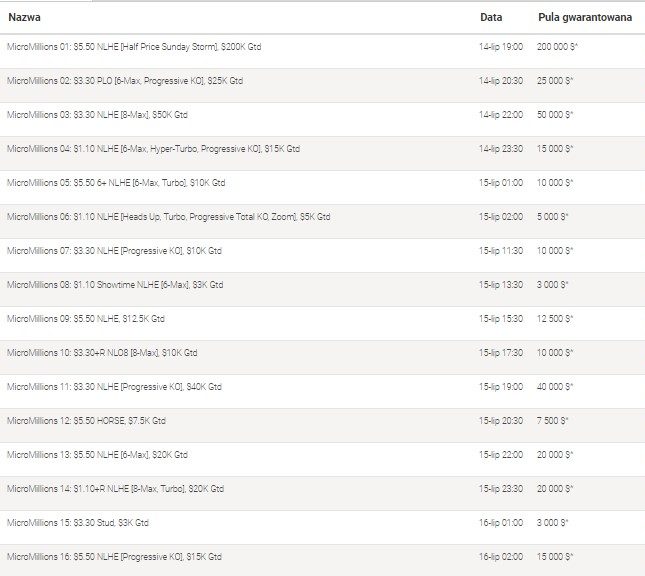Viewport: 645px width, 576px height.
Task: Open MicroMillions 07 Progressive KO $10K
Action: tap(114, 251)
